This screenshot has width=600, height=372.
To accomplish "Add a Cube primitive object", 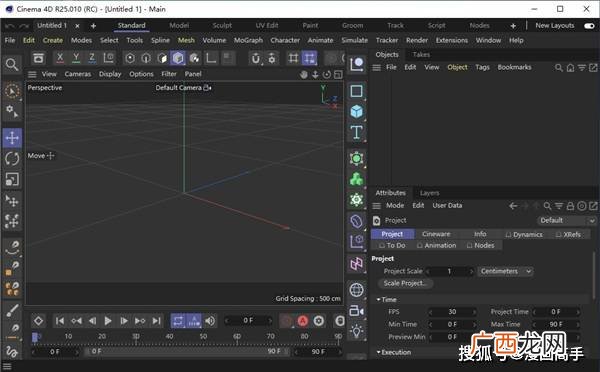I will click(x=356, y=111).
